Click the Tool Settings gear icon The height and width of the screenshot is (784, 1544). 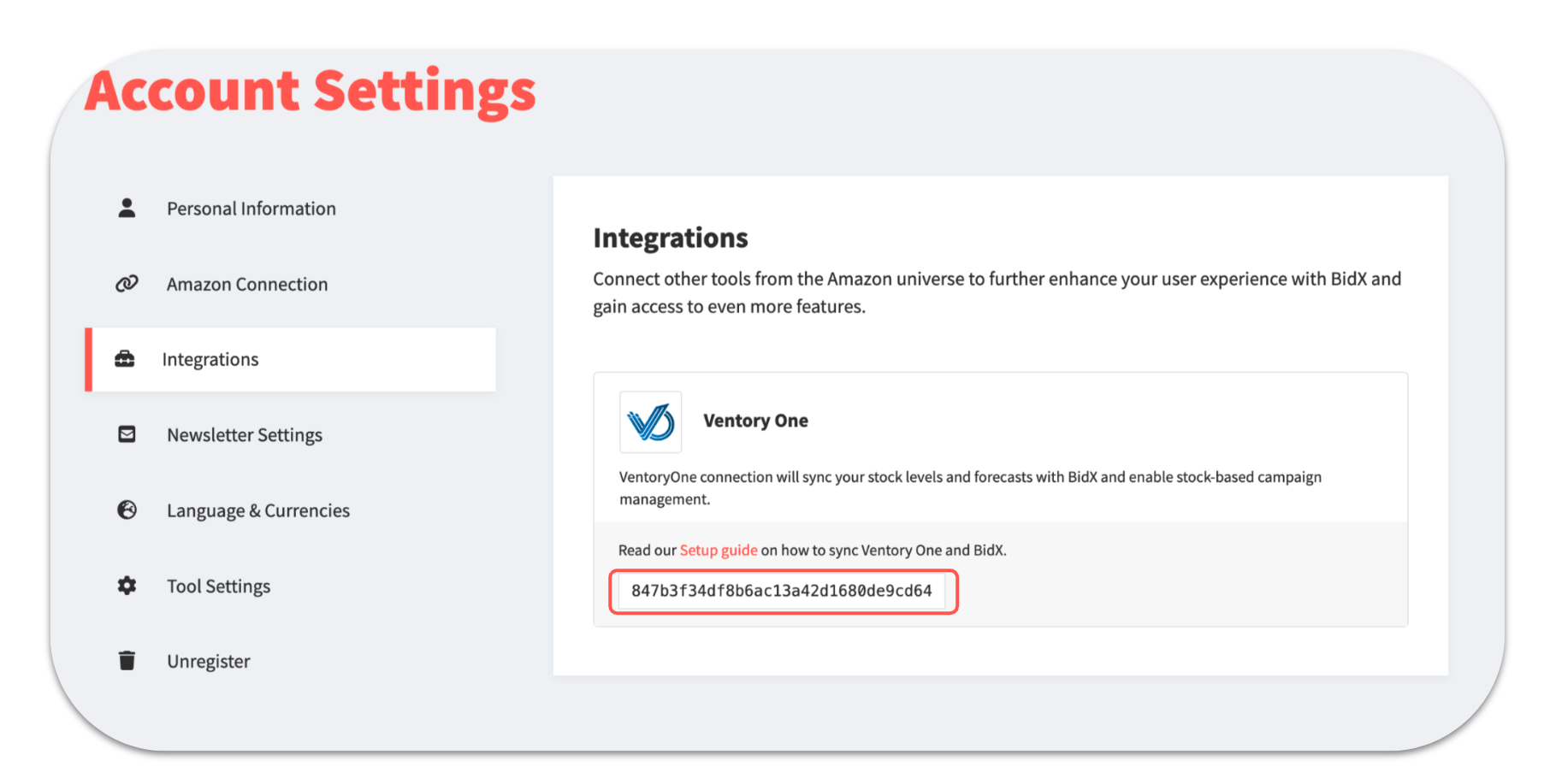point(127,586)
